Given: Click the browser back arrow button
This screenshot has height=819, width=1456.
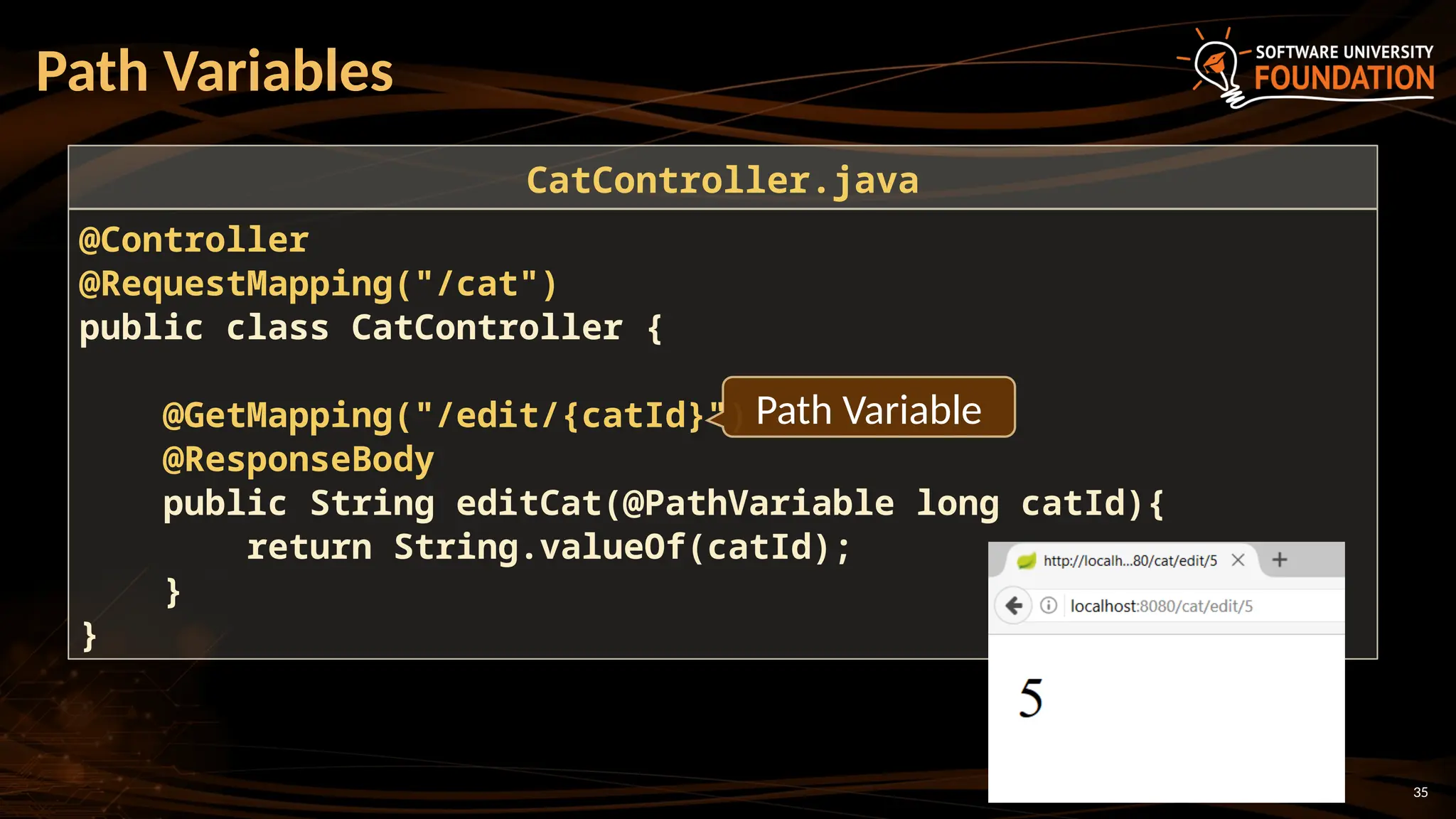Looking at the screenshot, I should coord(1014,606).
